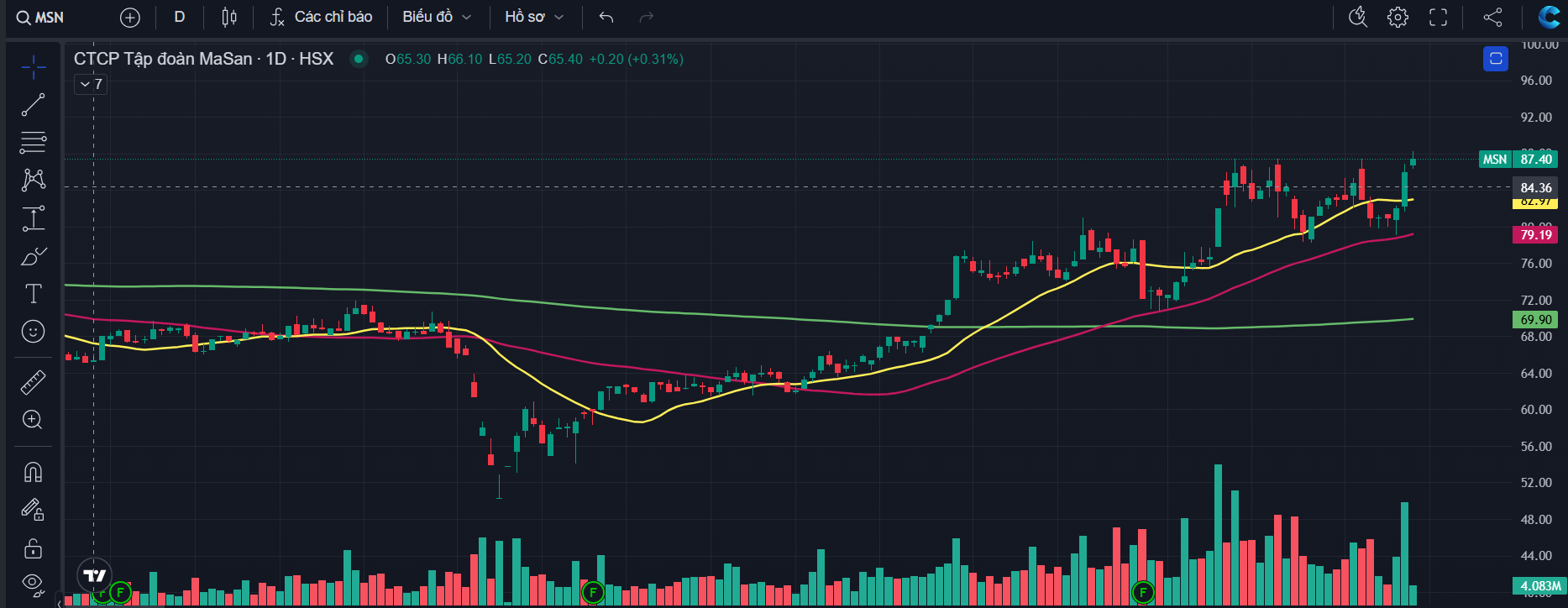Select the crosshair cursor tool
This screenshot has height=608, width=1568.
[34, 67]
